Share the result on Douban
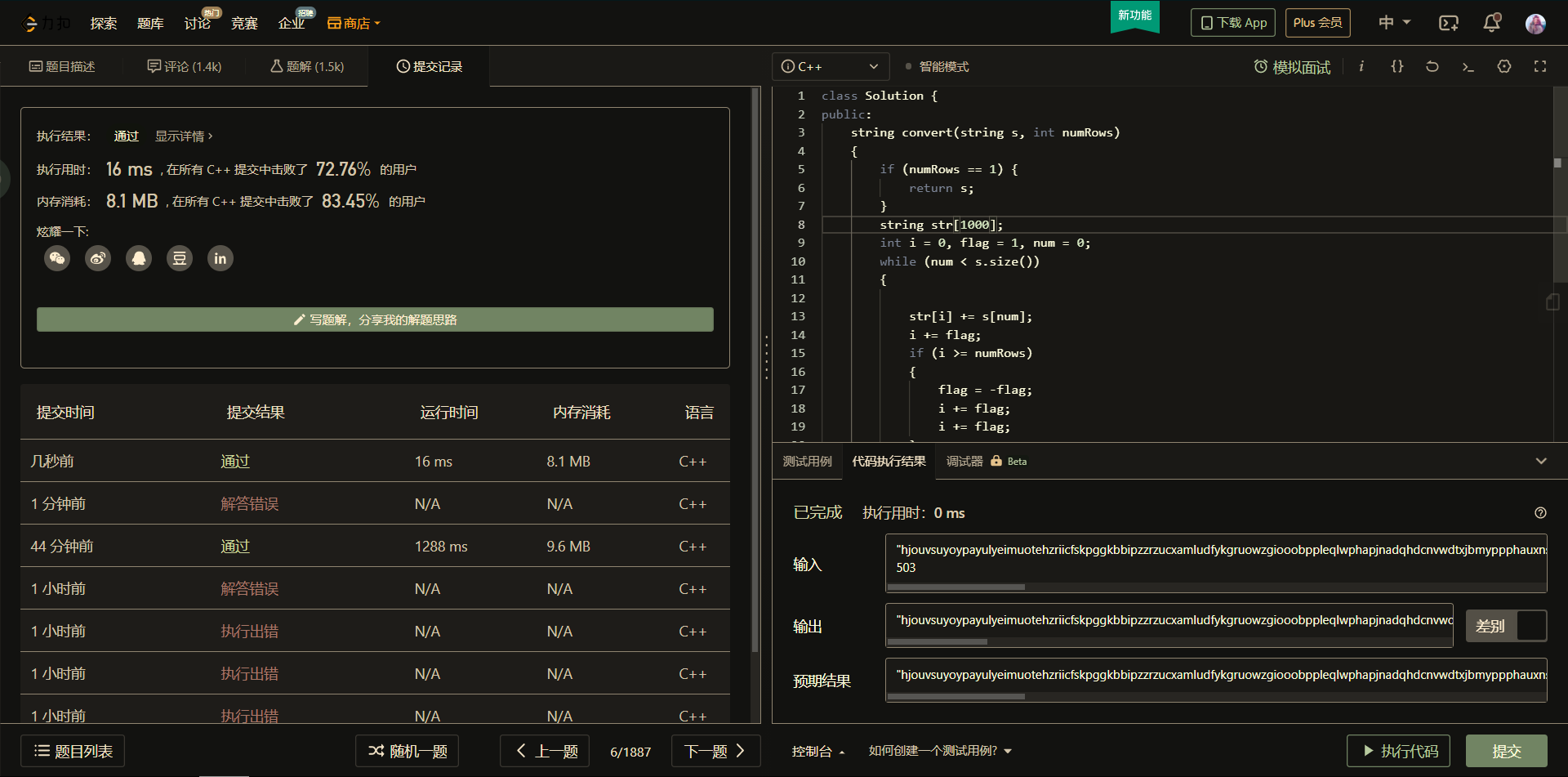Image resolution: width=1568 pixels, height=777 pixels. click(x=180, y=258)
